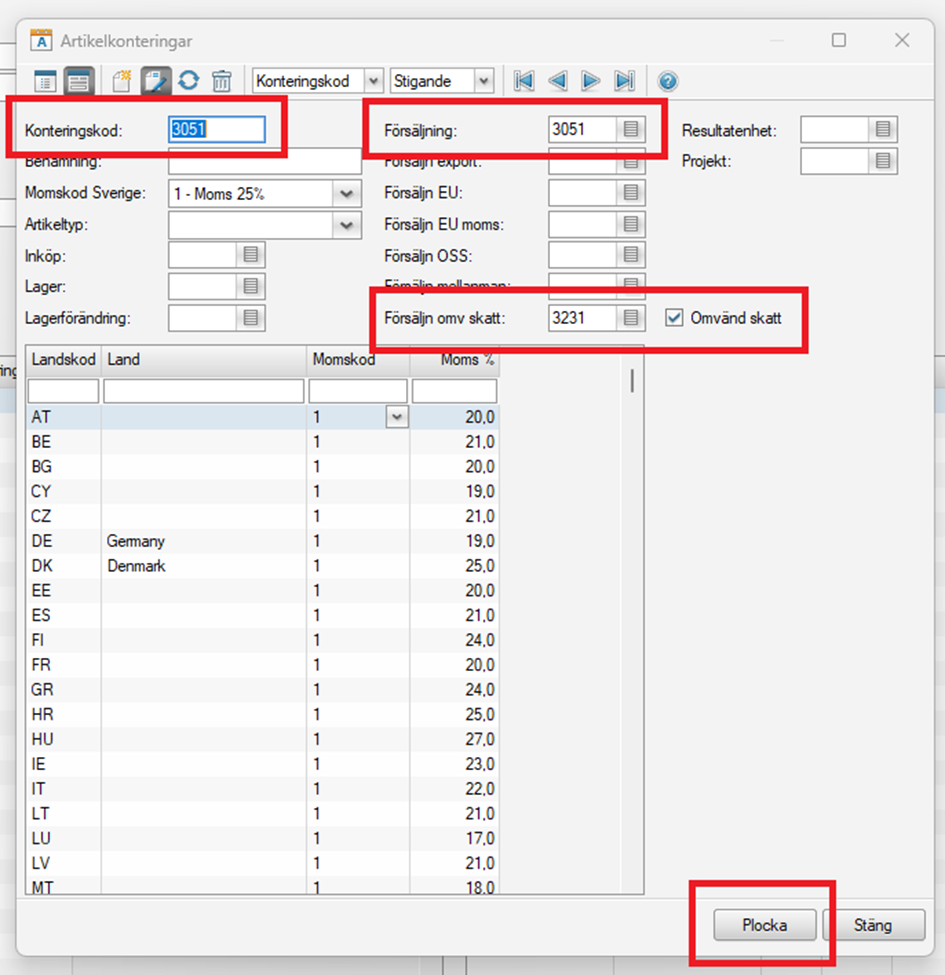This screenshot has height=975, width=945.
Task: Open the Konteringskod sort field dropdown
Action: tap(373, 81)
